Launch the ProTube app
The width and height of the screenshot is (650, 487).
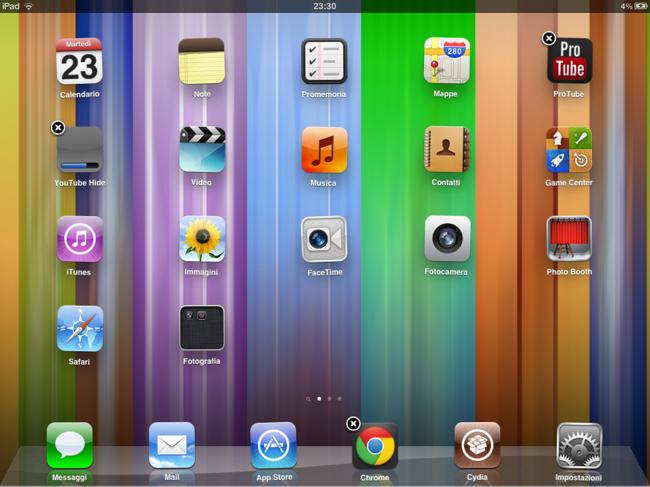click(570, 61)
